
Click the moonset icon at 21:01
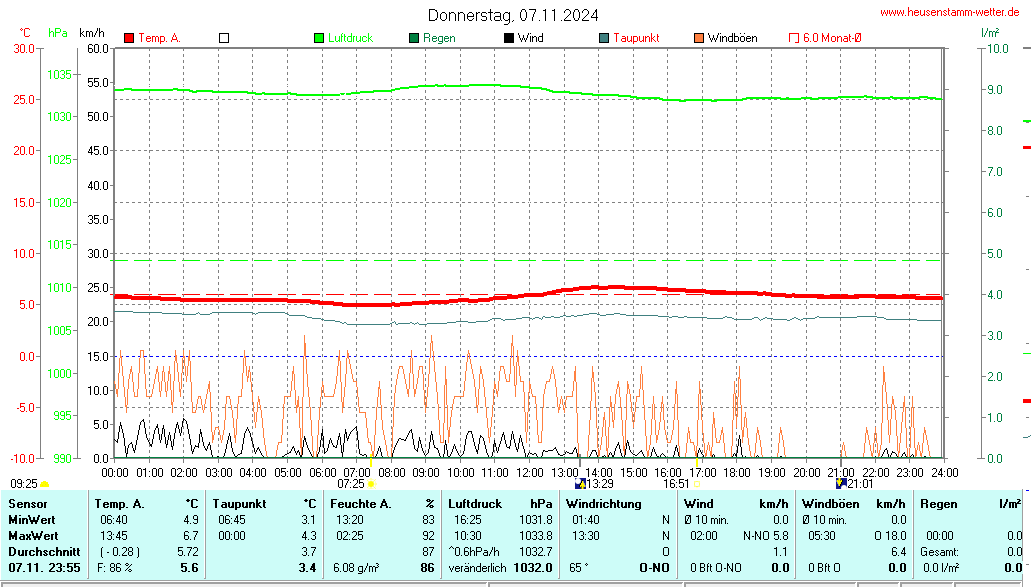tap(841, 484)
